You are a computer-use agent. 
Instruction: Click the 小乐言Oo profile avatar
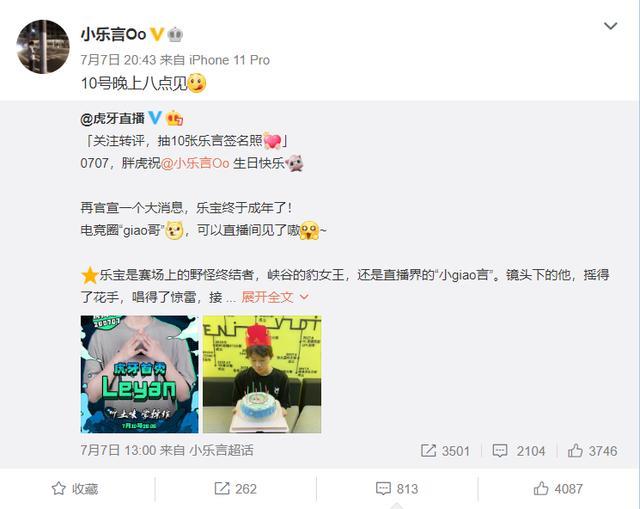(x=43, y=47)
